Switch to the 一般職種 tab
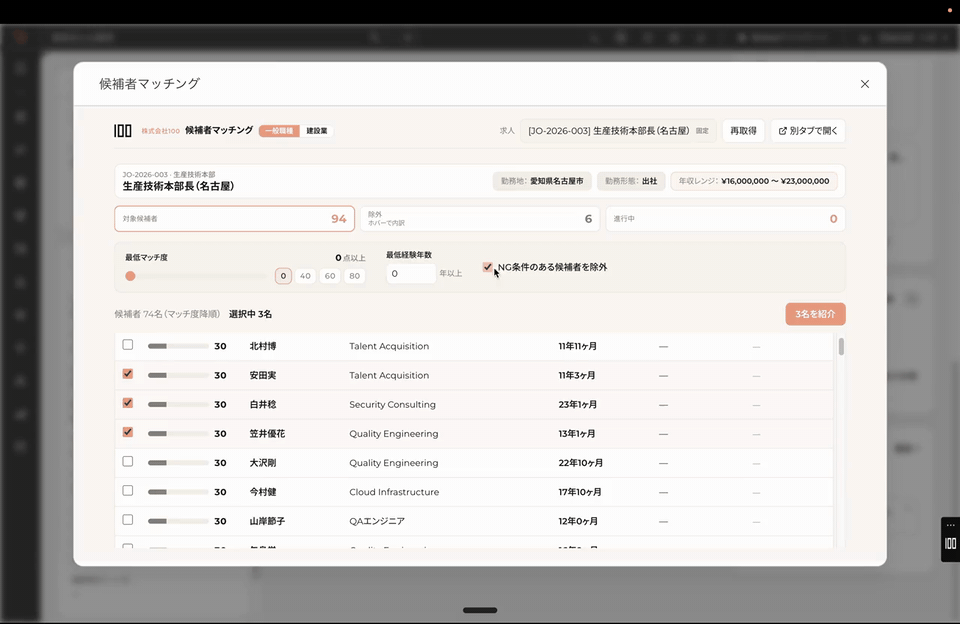Image resolution: width=960 pixels, height=624 pixels. coord(279,130)
